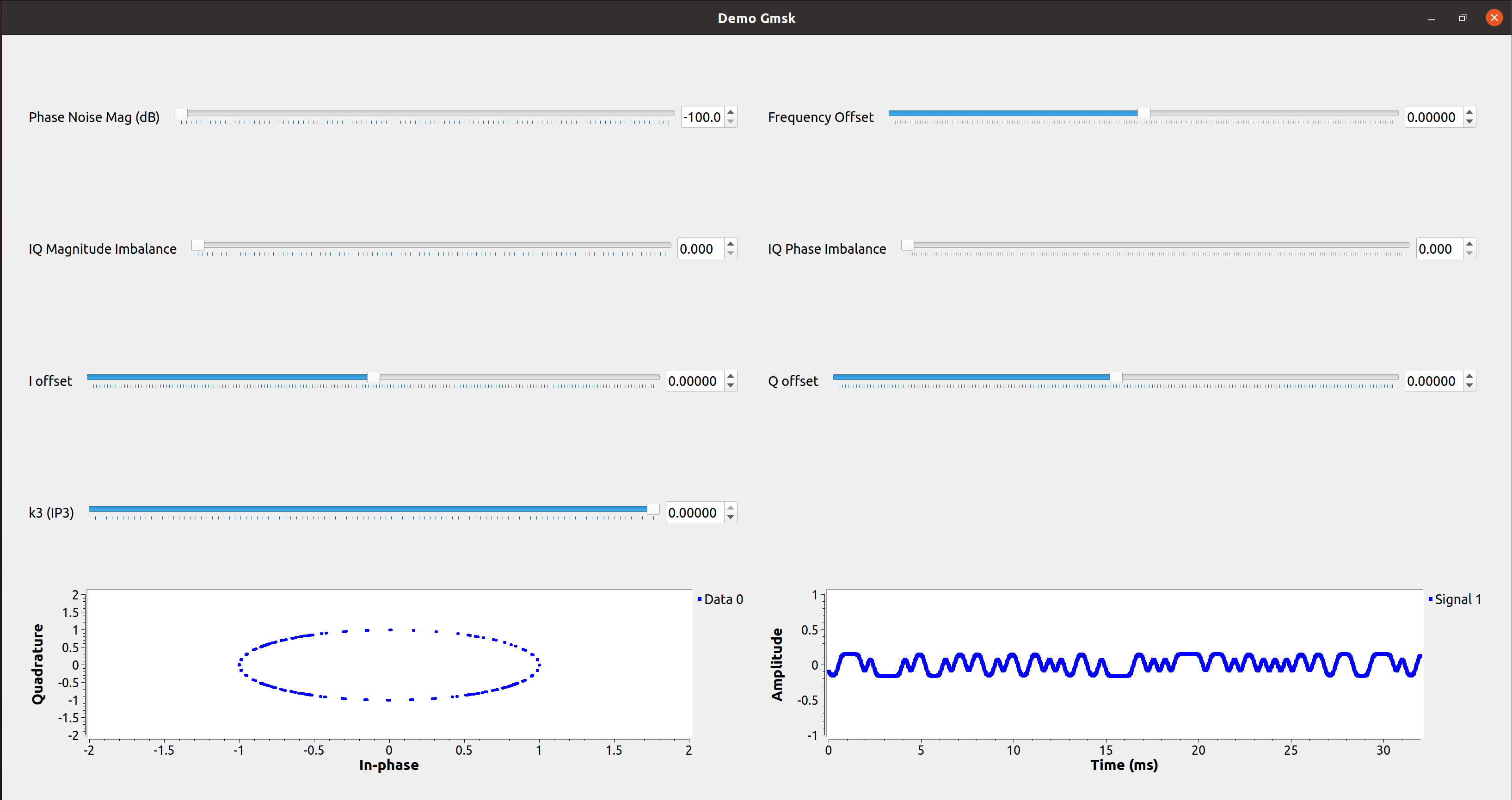Decrease I offset using down arrow
The width and height of the screenshot is (1512, 800).
coord(730,386)
